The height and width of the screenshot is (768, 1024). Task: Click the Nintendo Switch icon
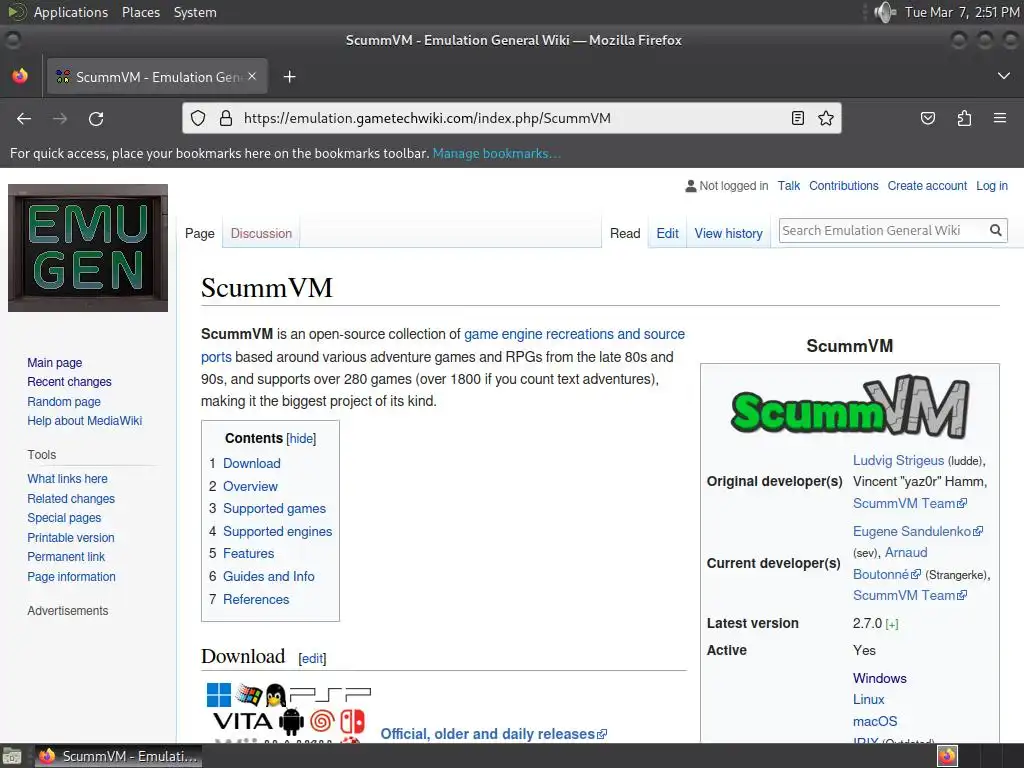(353, 722)
